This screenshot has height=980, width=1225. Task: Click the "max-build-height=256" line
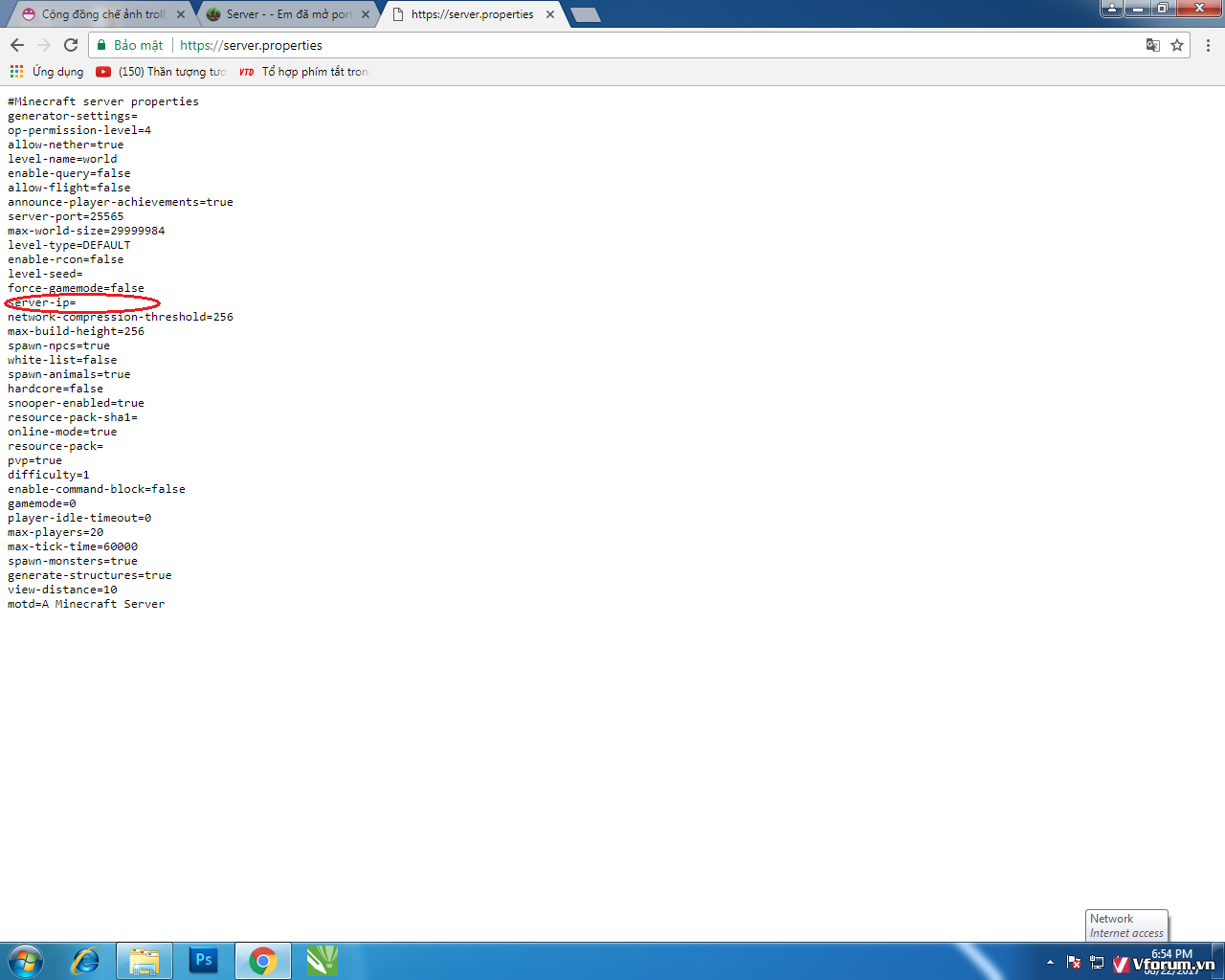pos(77,331)
